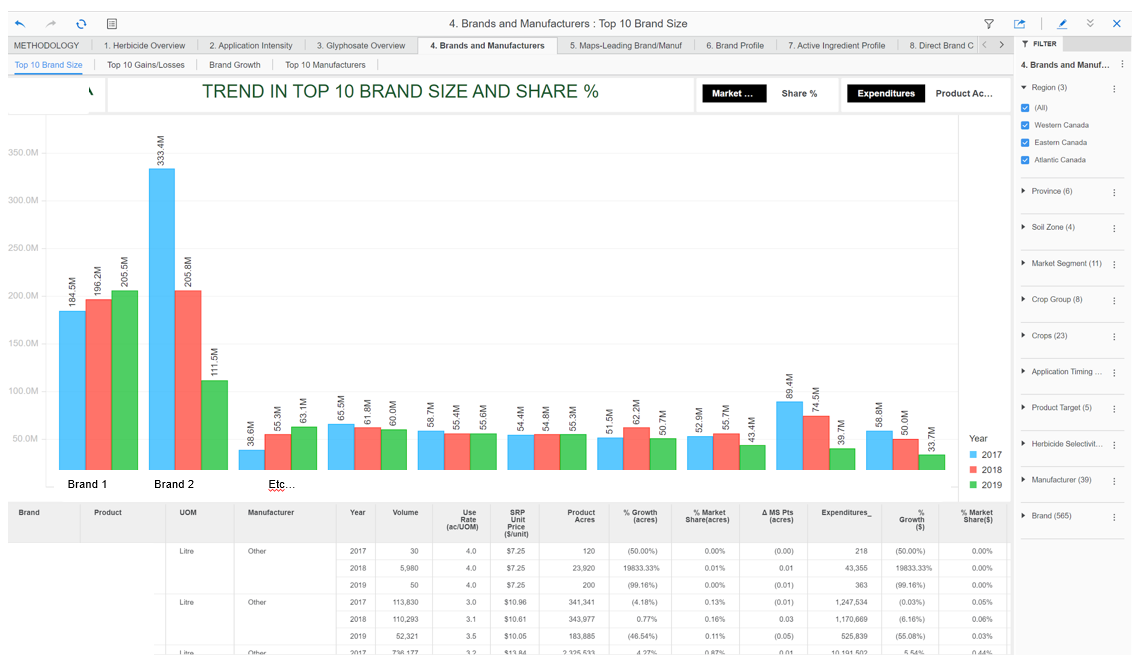Open Soil Zone filter options menu
The height and width of the screenshot is (667, 1141).
[1114, 228]
